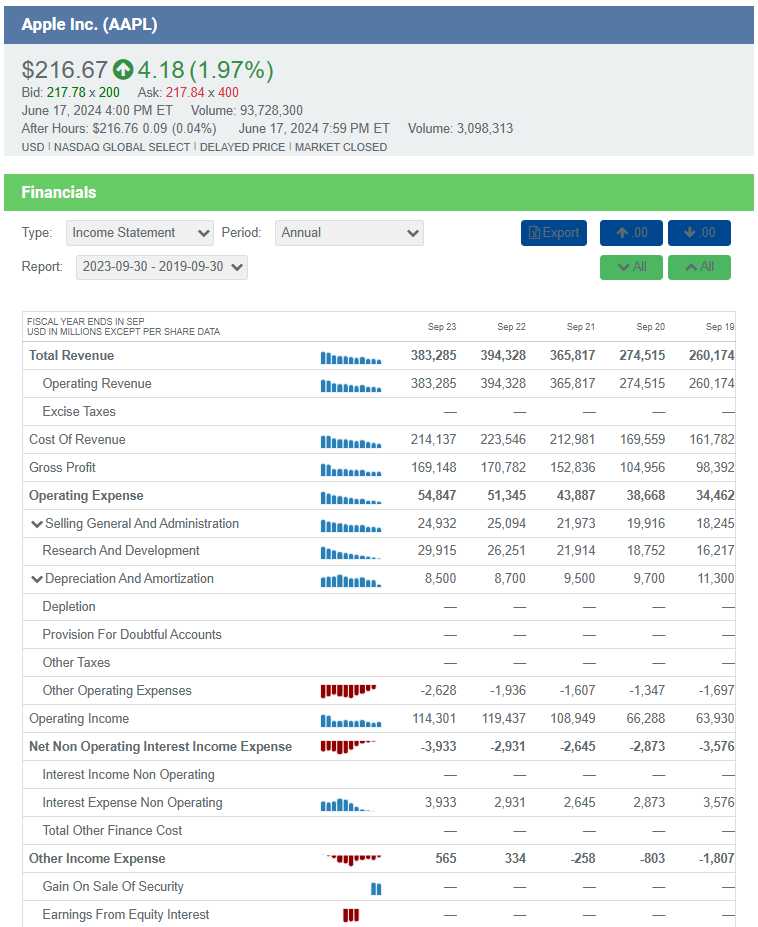Expand the Depreciation And Amortization row
The image size is (758, 927).
(x=37, y=579)
